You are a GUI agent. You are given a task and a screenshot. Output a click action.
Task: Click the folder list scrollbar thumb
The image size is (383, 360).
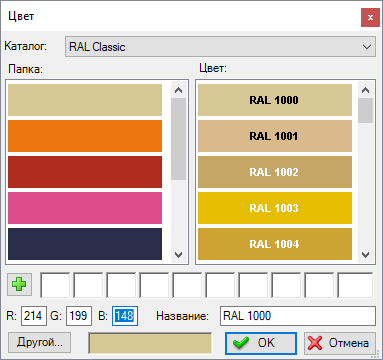[179, 139]
